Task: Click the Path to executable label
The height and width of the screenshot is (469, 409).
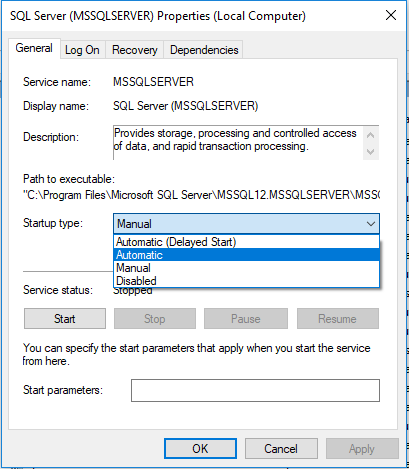Action: pos(69,179)
